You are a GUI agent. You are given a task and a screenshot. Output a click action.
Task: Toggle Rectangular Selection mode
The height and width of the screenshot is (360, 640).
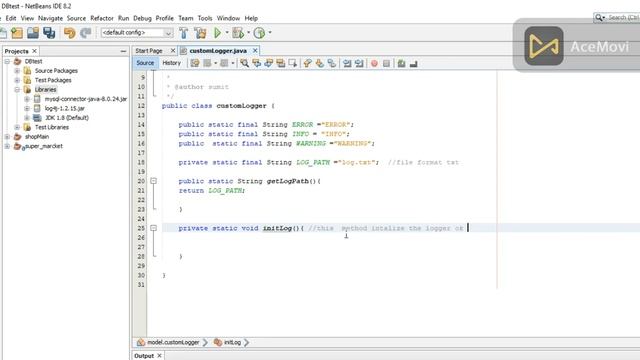293,63
